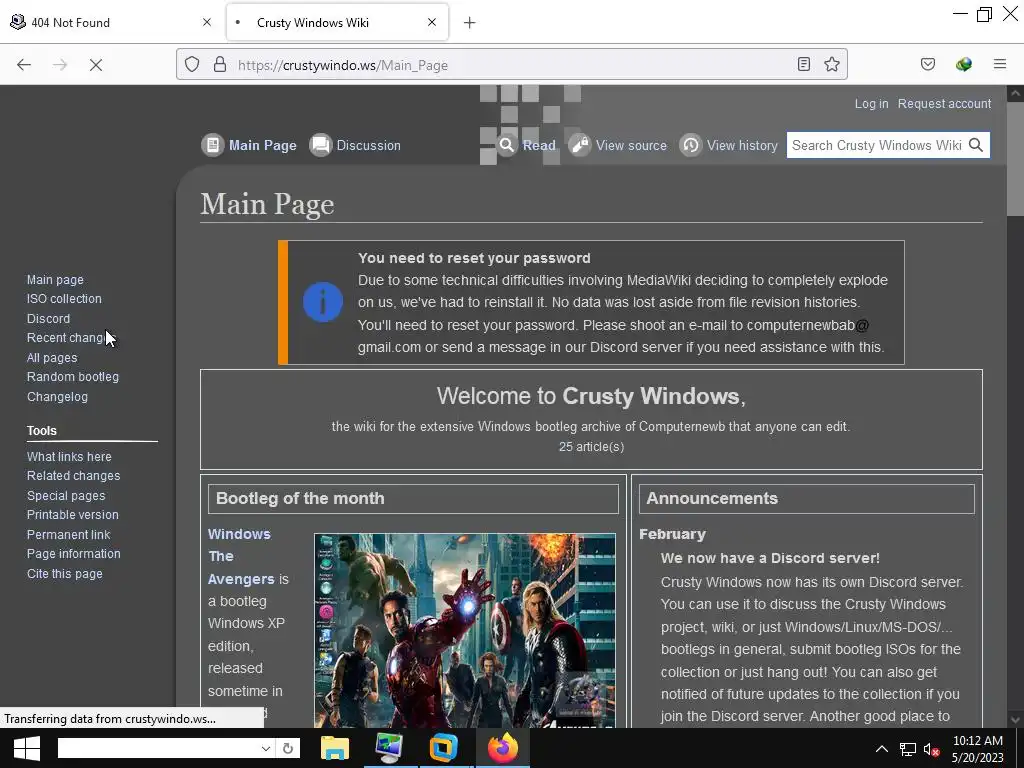Click Request account link
Screen dimensions: 1024x768
(x=944, y=104)
